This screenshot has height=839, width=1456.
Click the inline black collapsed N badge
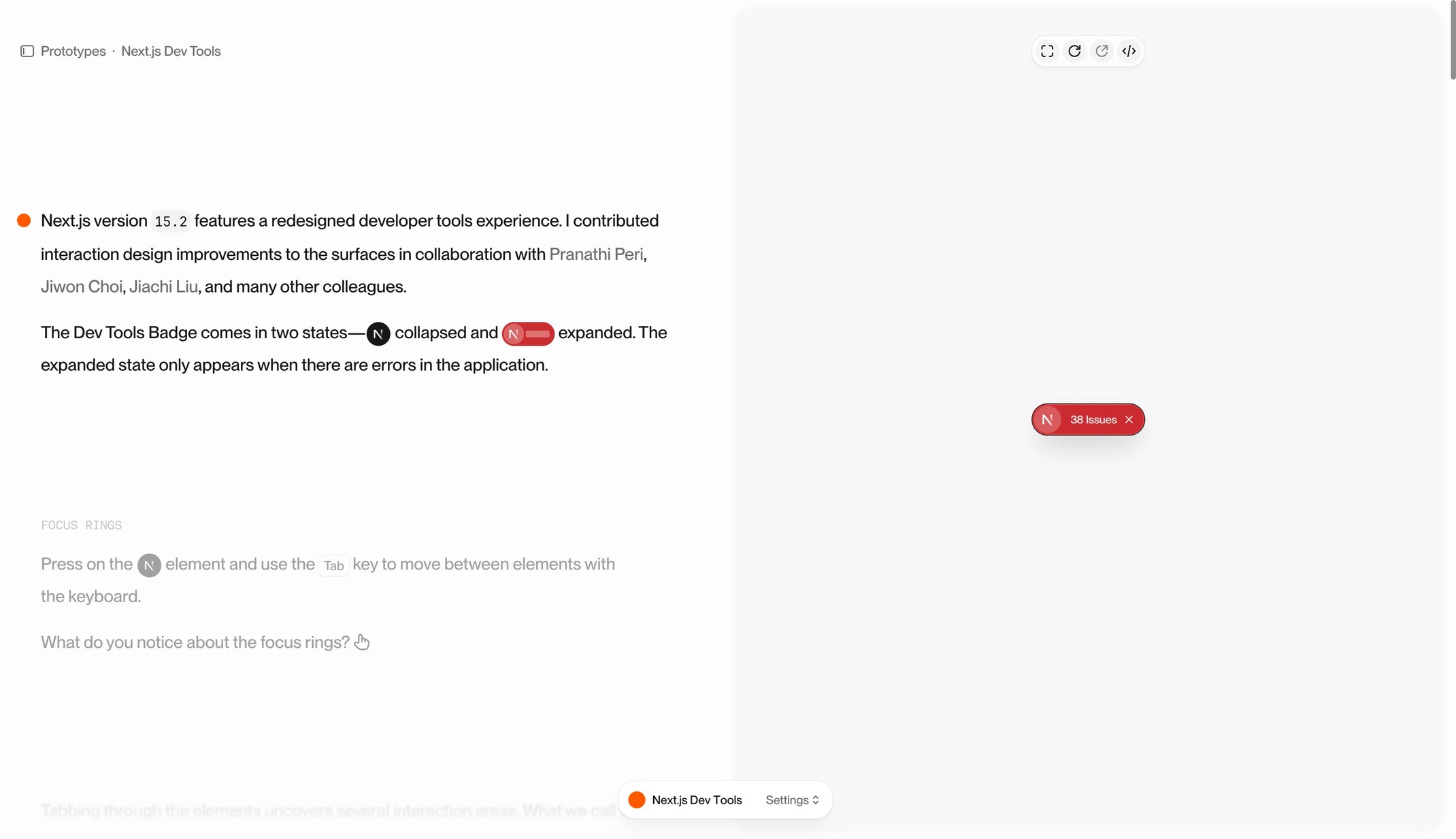[x=378, y=333]
